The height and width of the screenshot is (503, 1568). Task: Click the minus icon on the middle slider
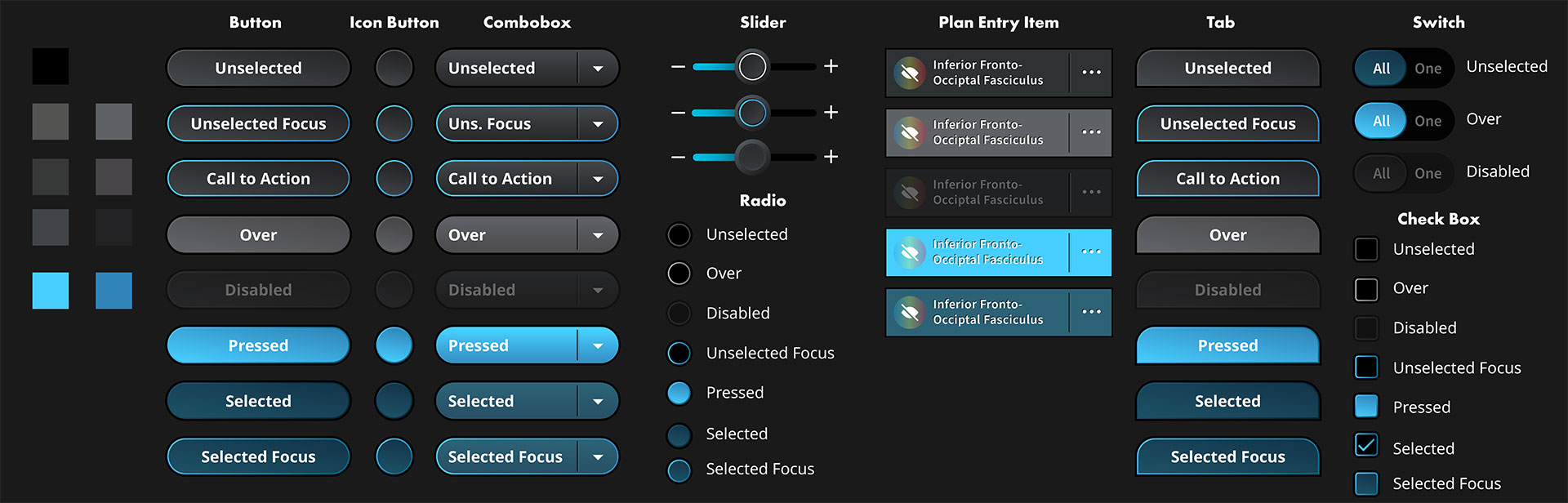coord(678,112)
